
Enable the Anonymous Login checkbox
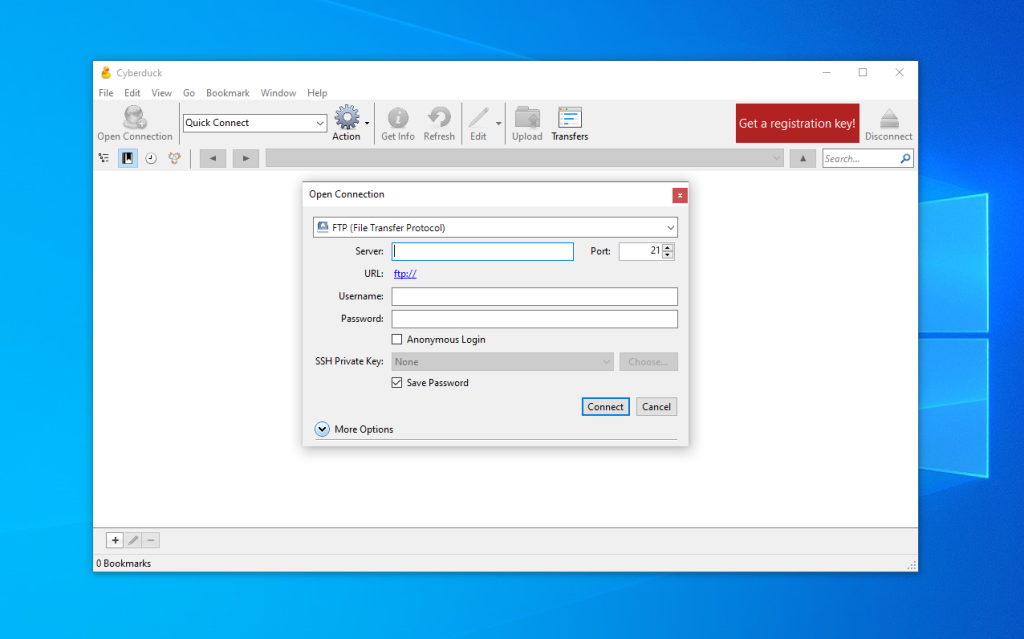pyautogui.click(x=397, y=340)
